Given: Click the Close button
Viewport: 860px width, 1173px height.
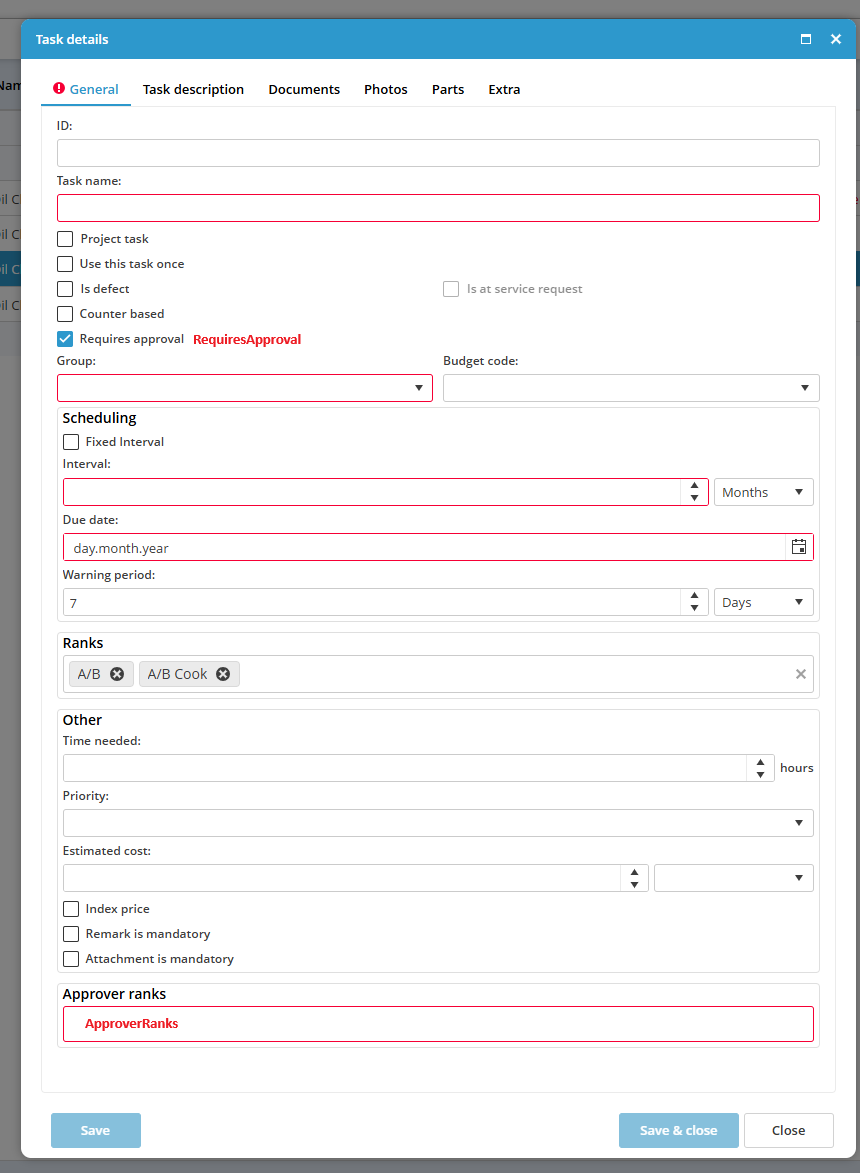Looking at the screenshot, I should [788, 1130].
